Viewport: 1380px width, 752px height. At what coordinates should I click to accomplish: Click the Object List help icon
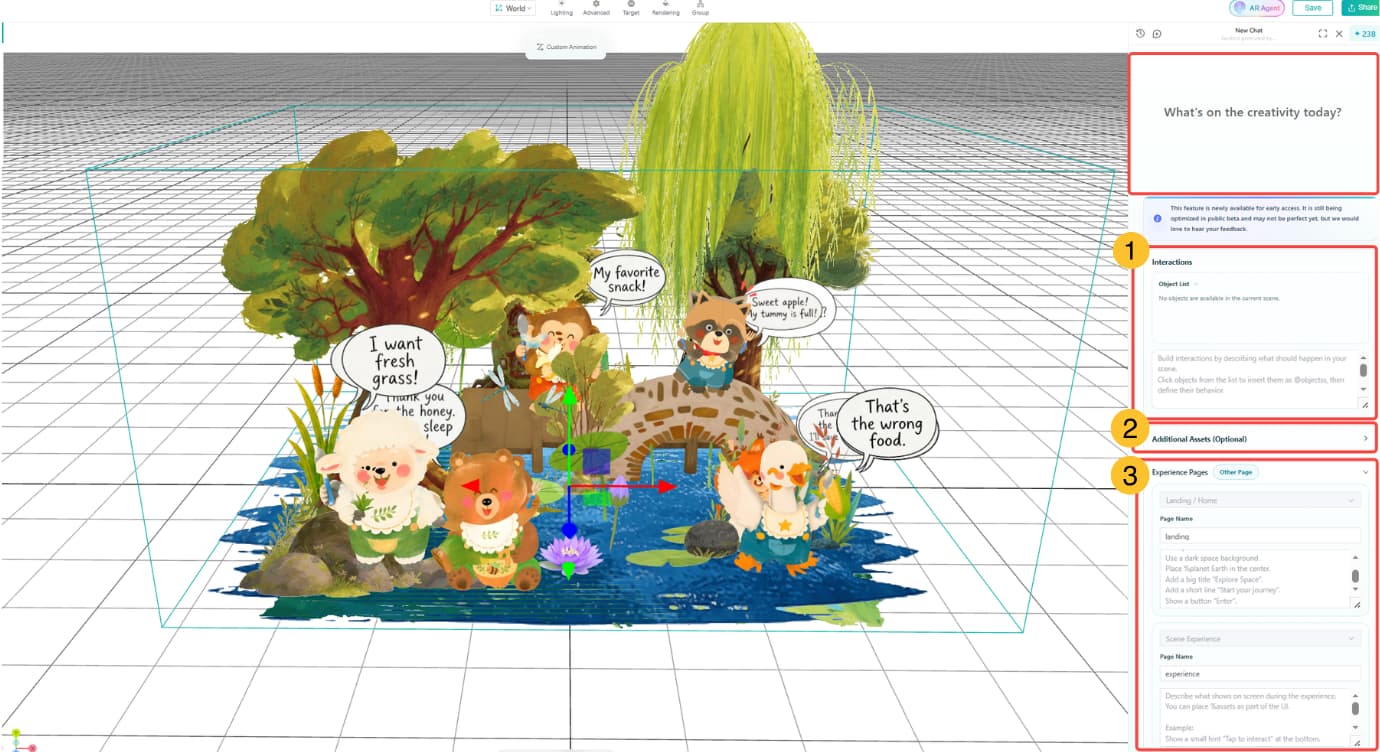(x=1195, y=284)
